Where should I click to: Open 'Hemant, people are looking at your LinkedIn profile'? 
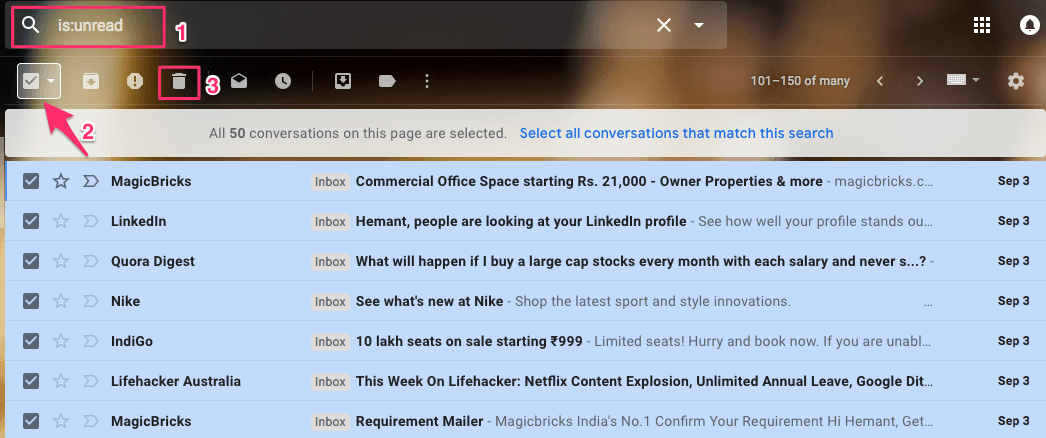tap(521, 221)
